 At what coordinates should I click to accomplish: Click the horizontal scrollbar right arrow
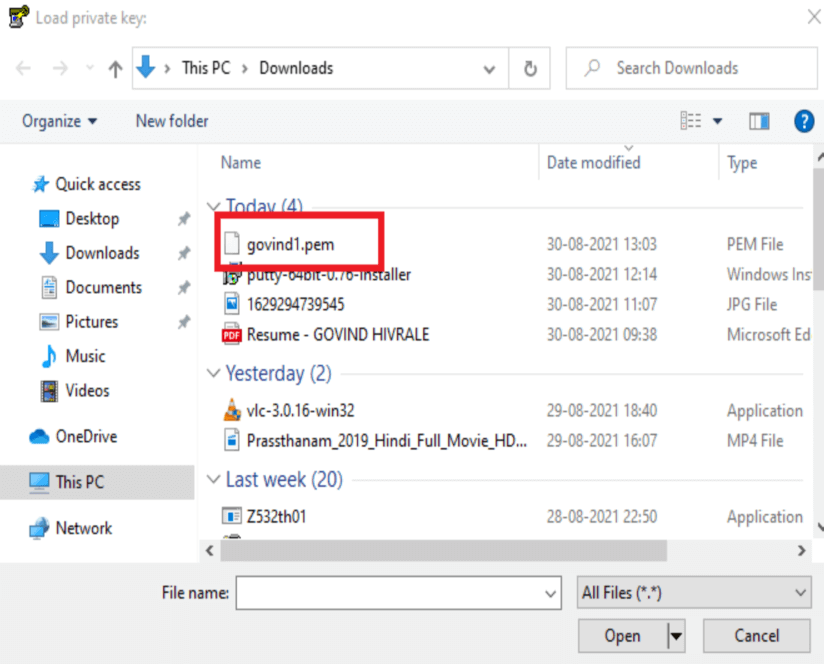click(x=800, y=550)
